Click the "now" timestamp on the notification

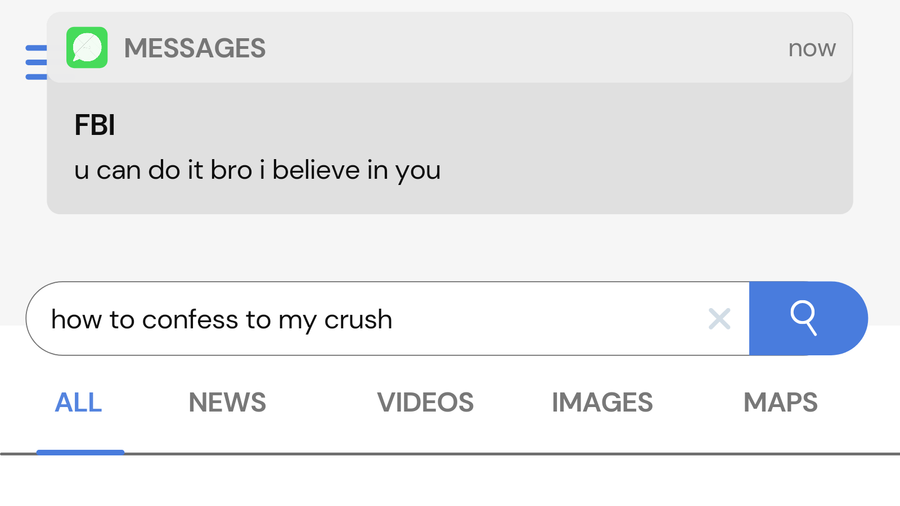pos(811,48)
